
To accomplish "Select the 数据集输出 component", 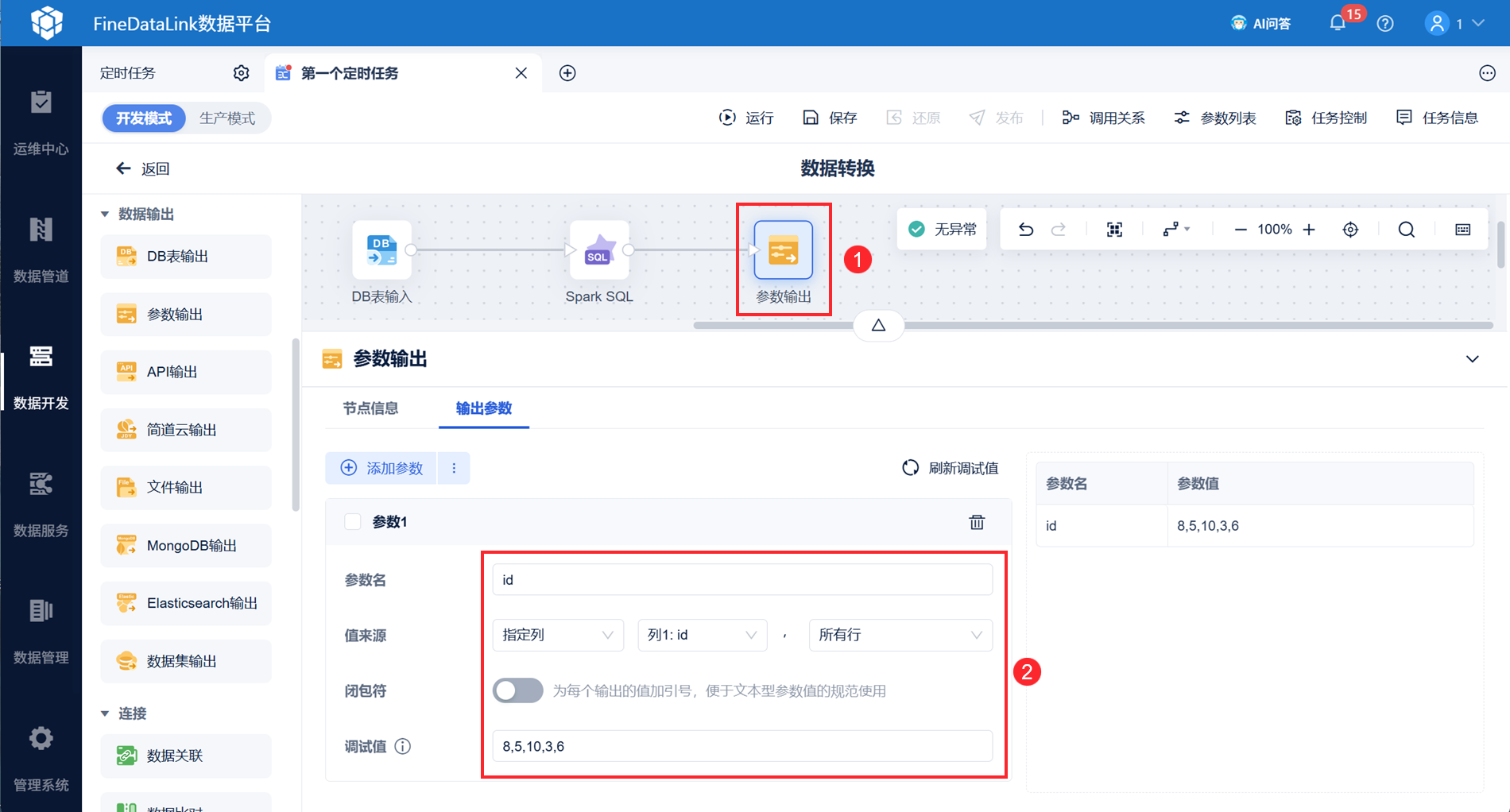I will tap(186, 661).
